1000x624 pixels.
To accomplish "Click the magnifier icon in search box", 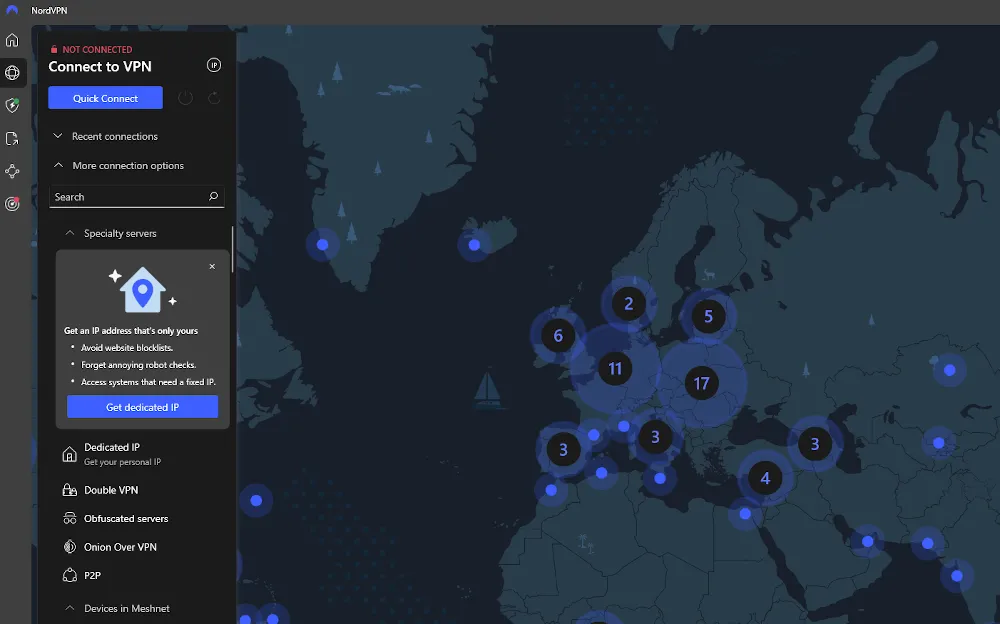I will (x=213, y=197).
